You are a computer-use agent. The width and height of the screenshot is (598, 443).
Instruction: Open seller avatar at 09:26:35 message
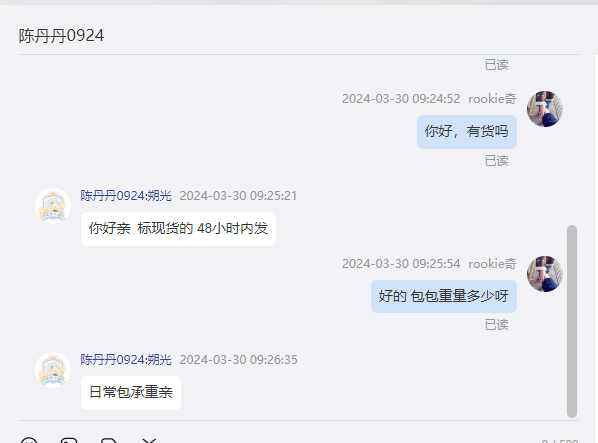pos(53,370)
